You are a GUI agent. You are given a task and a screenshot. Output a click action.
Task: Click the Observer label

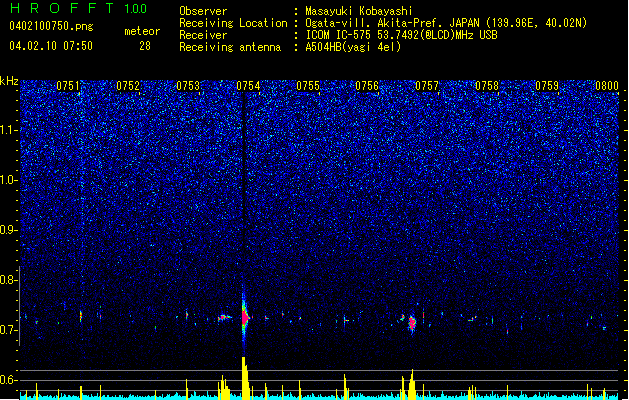point(203,11)
